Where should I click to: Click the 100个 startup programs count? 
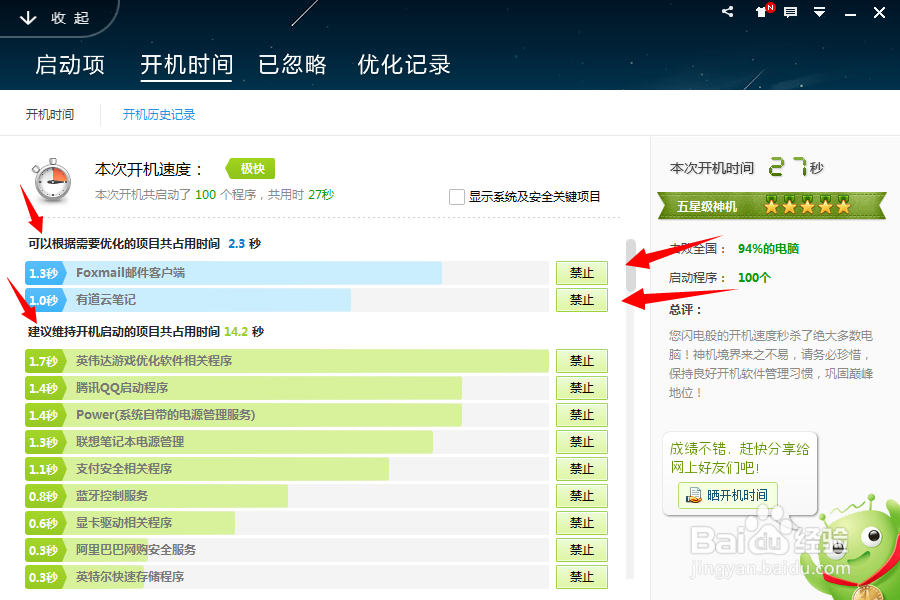754,278
